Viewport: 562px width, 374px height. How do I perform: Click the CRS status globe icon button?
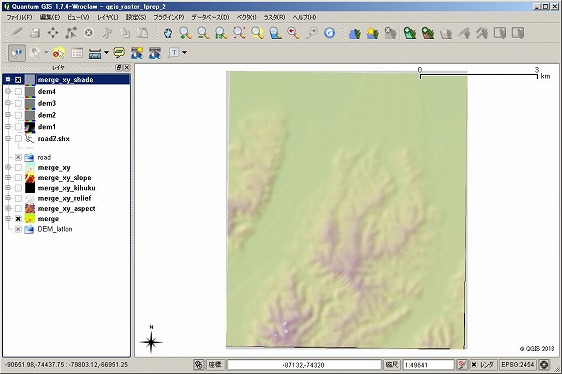[x=544, y=365]
